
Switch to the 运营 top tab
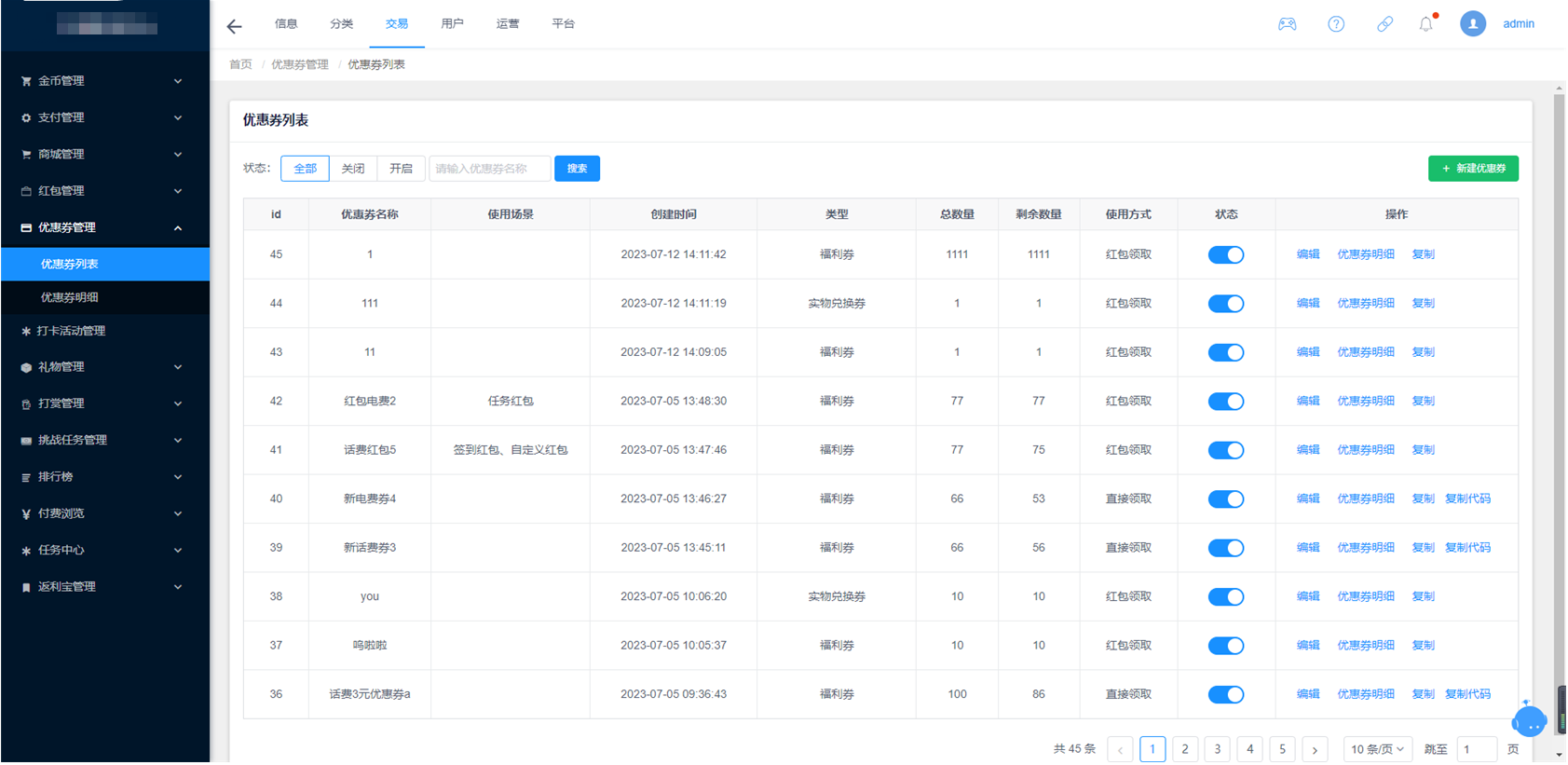(x=508, y=24)
